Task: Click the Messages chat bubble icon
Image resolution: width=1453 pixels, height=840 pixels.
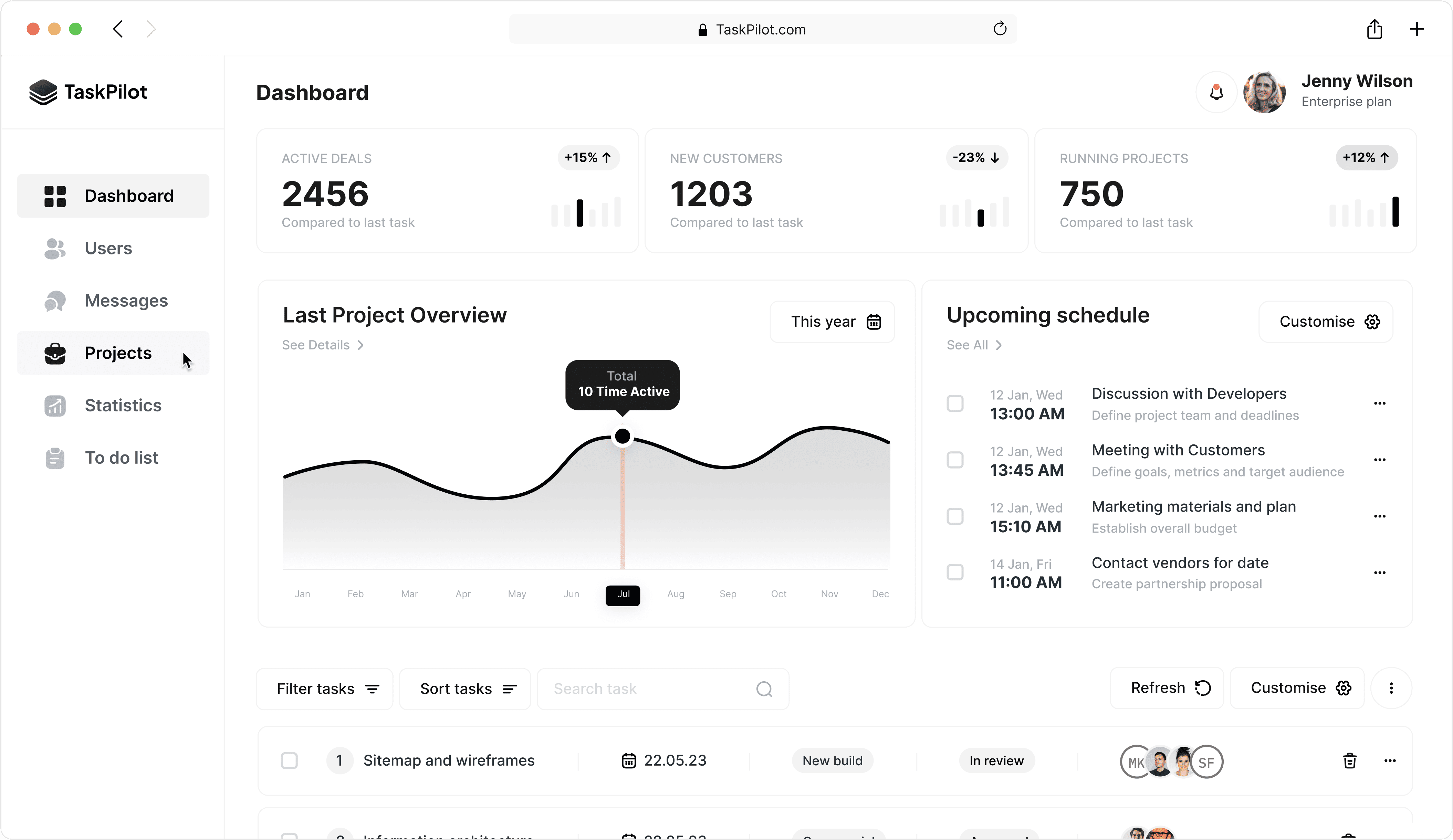Action: 55,301
